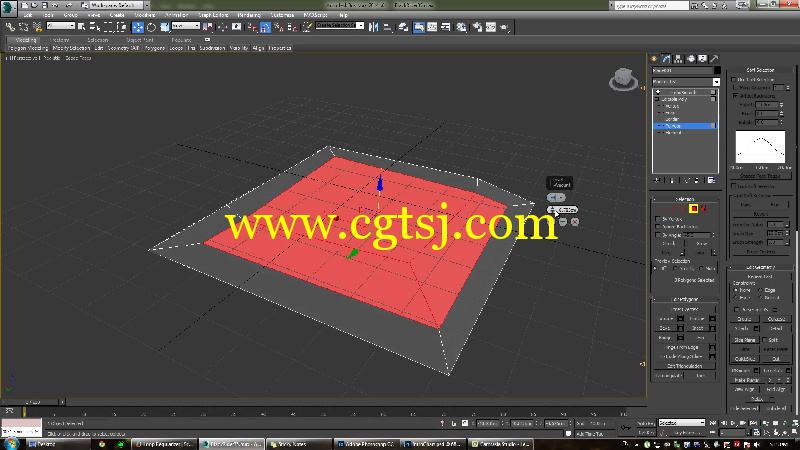This screenshot has height=450, width=800.
Task: Enable Ignore Backfacing checkbox
Action: pyautogui.click(x=658, y=227)
